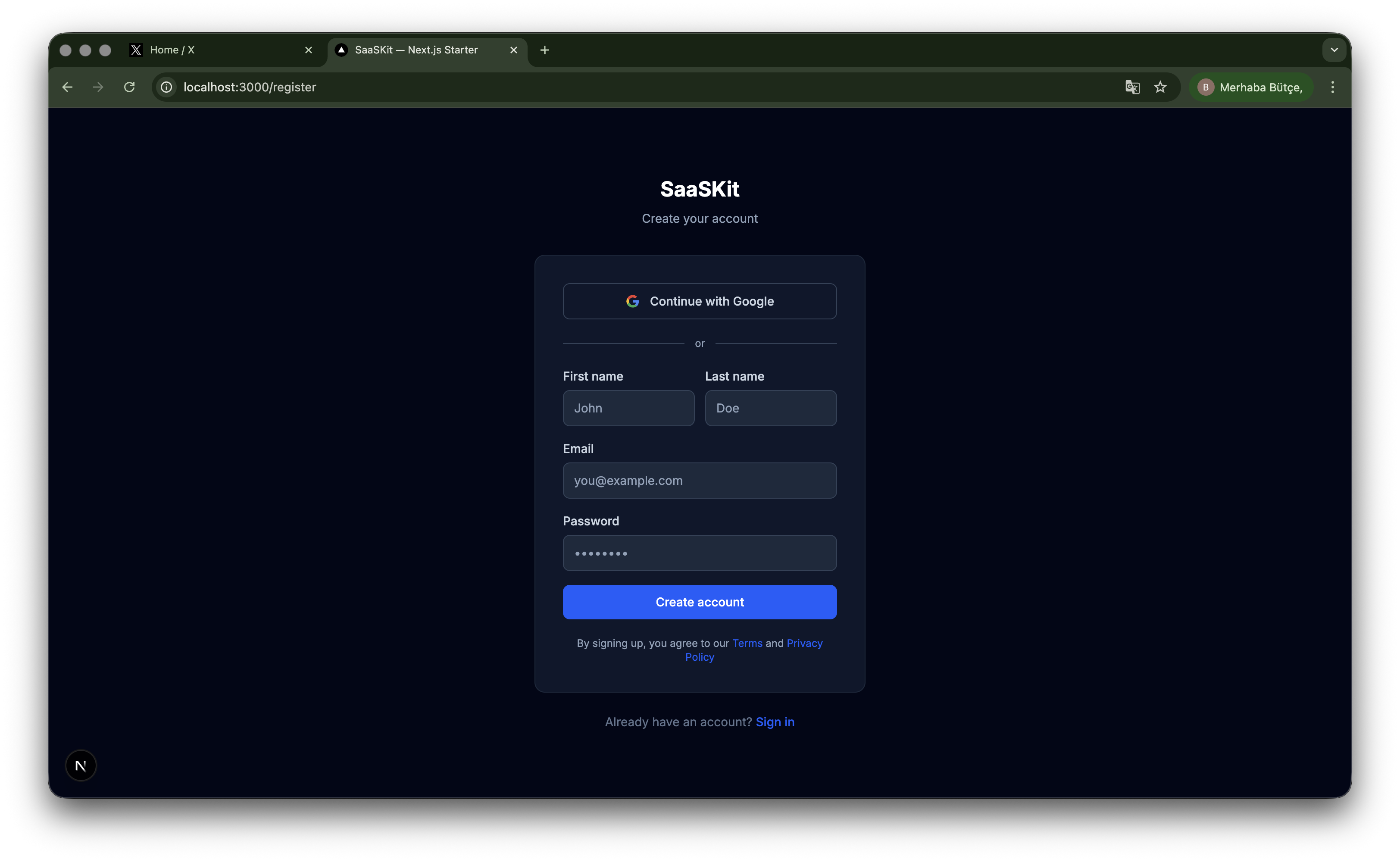Follow the Sign in link
Screen dimensions: 1400x862
pyautogui.click(x=775, y=722)
